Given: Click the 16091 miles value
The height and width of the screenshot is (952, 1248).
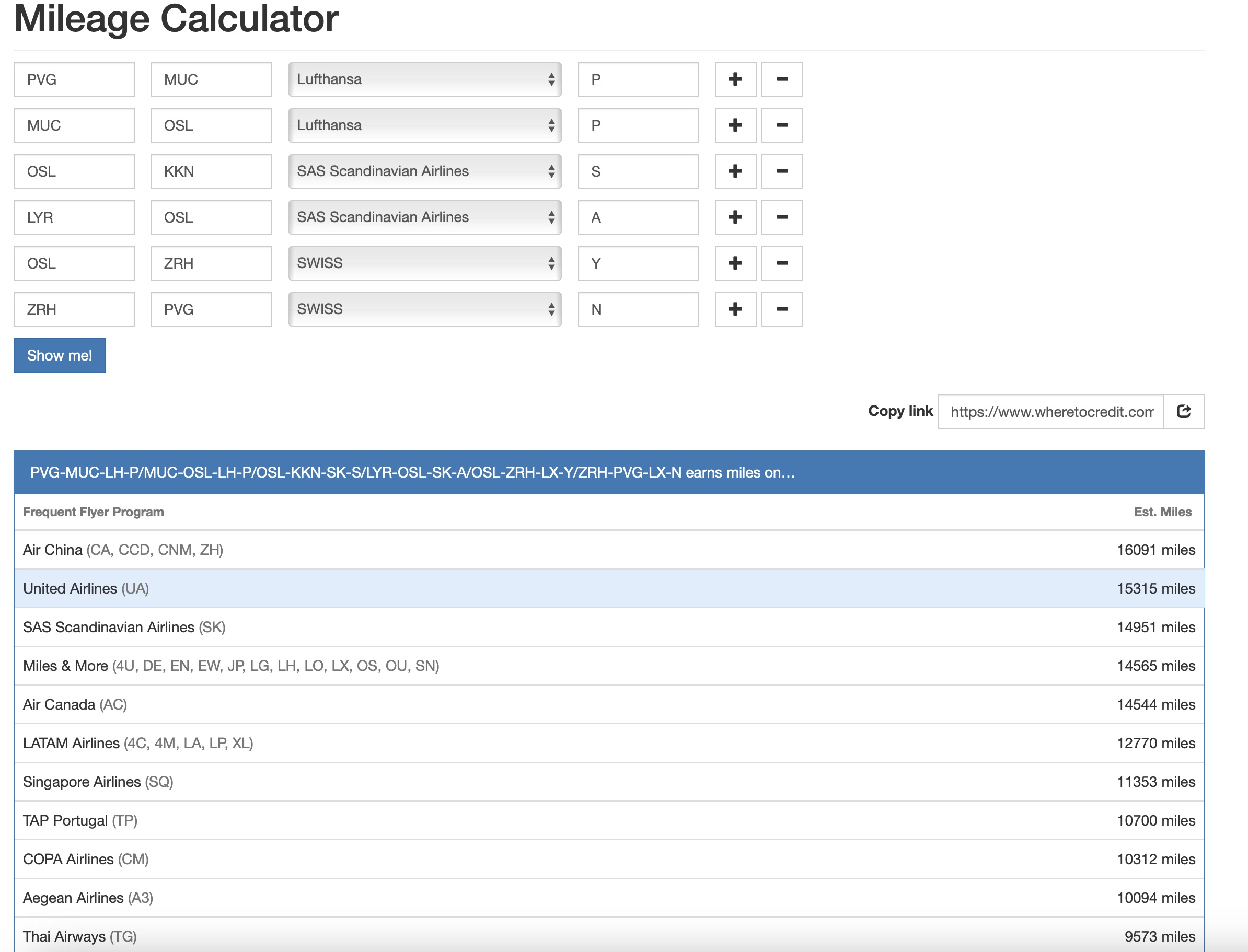Looking at the screenshot, I should tap(1155, 550).
